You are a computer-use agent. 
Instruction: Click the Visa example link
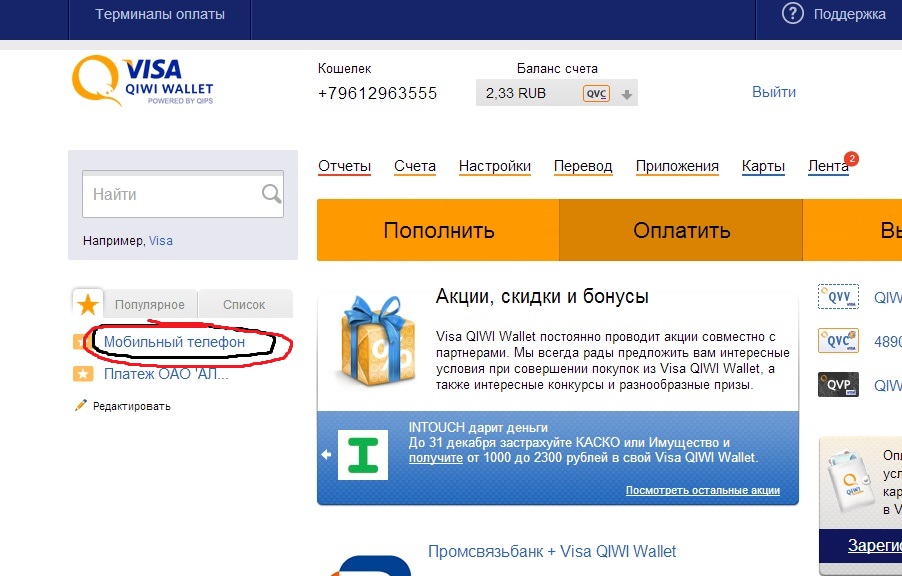pos(160,241)
